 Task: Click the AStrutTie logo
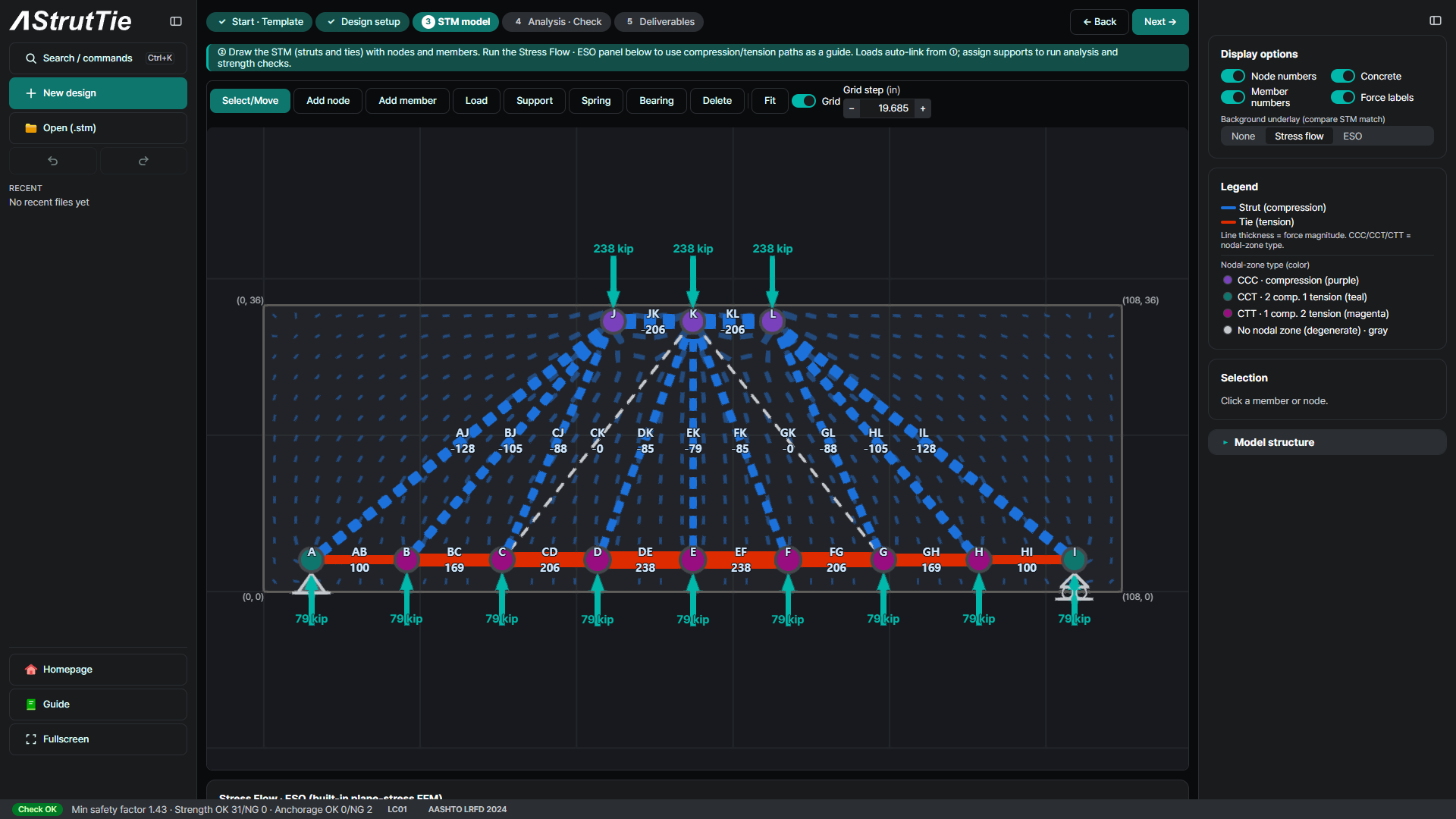pyautogui.click(x=71, y=21)
